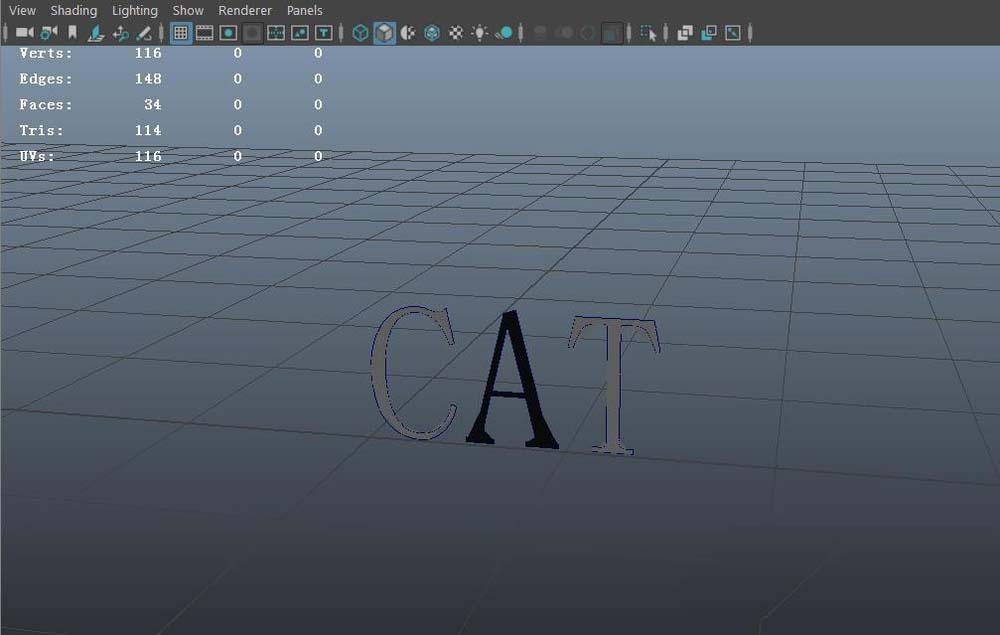Open the View menu
This screenshot has width=1000, height=635.
22,10
